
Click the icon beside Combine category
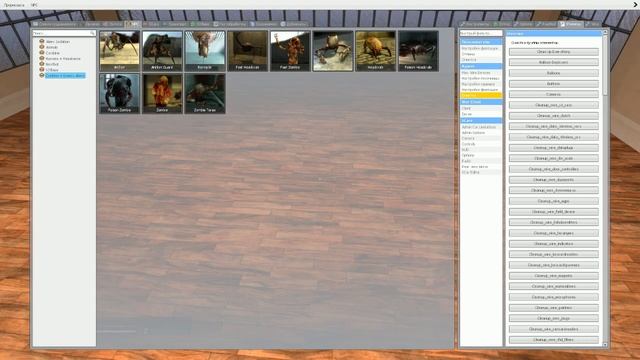pos(42,53)
